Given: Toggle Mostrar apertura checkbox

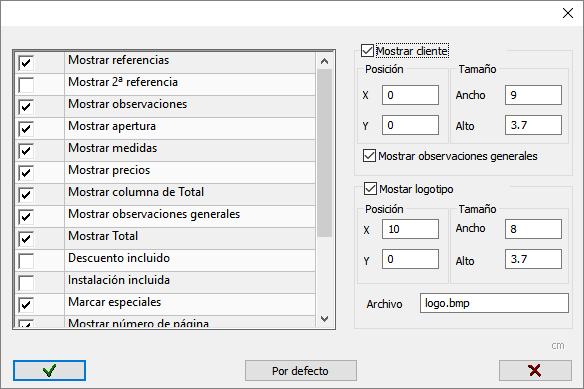Looking at the screenshot, I should point(26,129).
